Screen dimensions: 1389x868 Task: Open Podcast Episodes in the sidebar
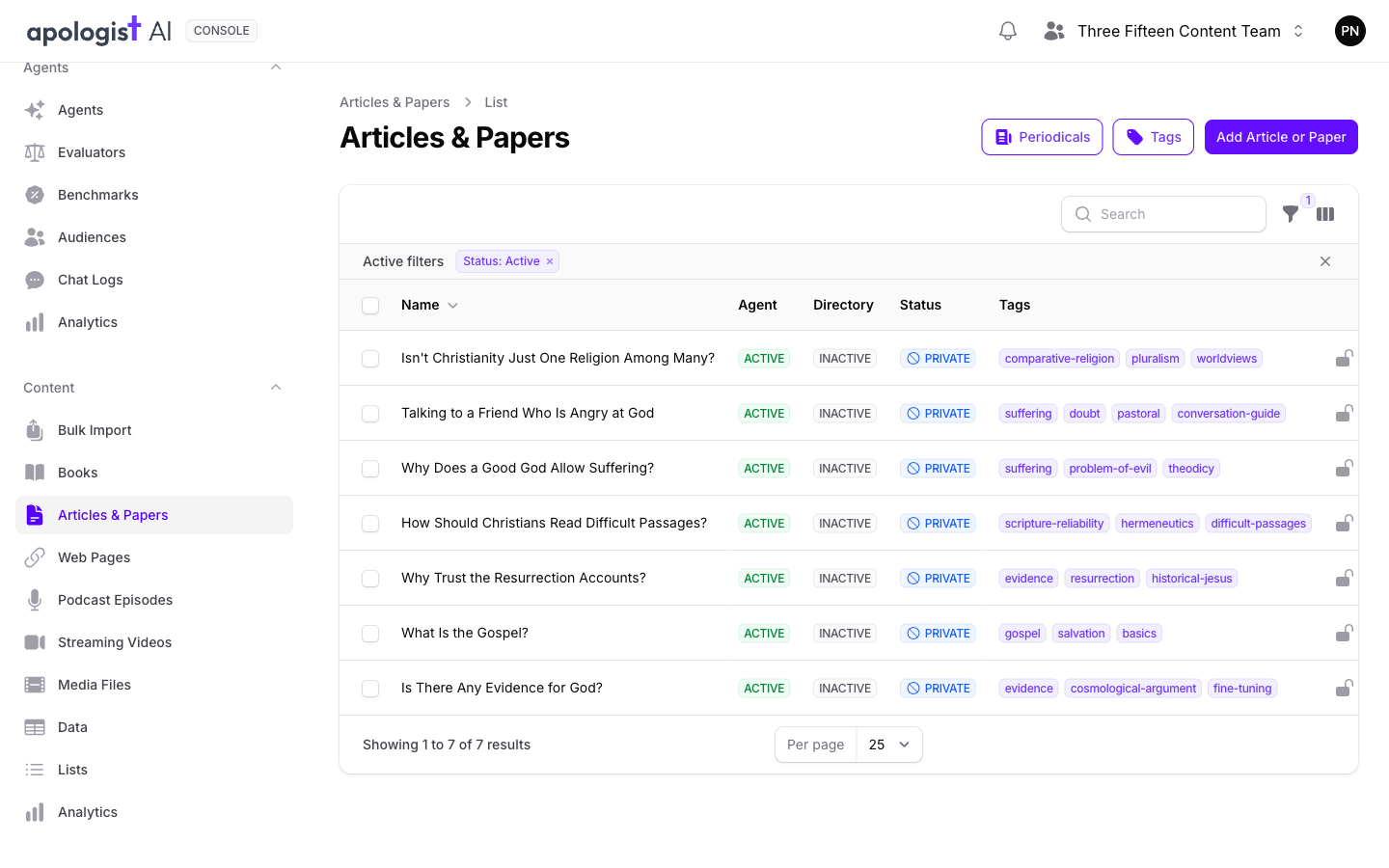(x=154, y=600)
